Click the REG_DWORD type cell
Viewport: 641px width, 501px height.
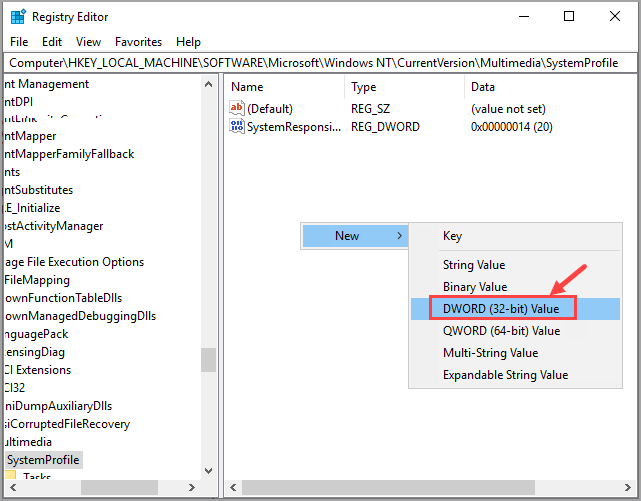click(385, 127)
